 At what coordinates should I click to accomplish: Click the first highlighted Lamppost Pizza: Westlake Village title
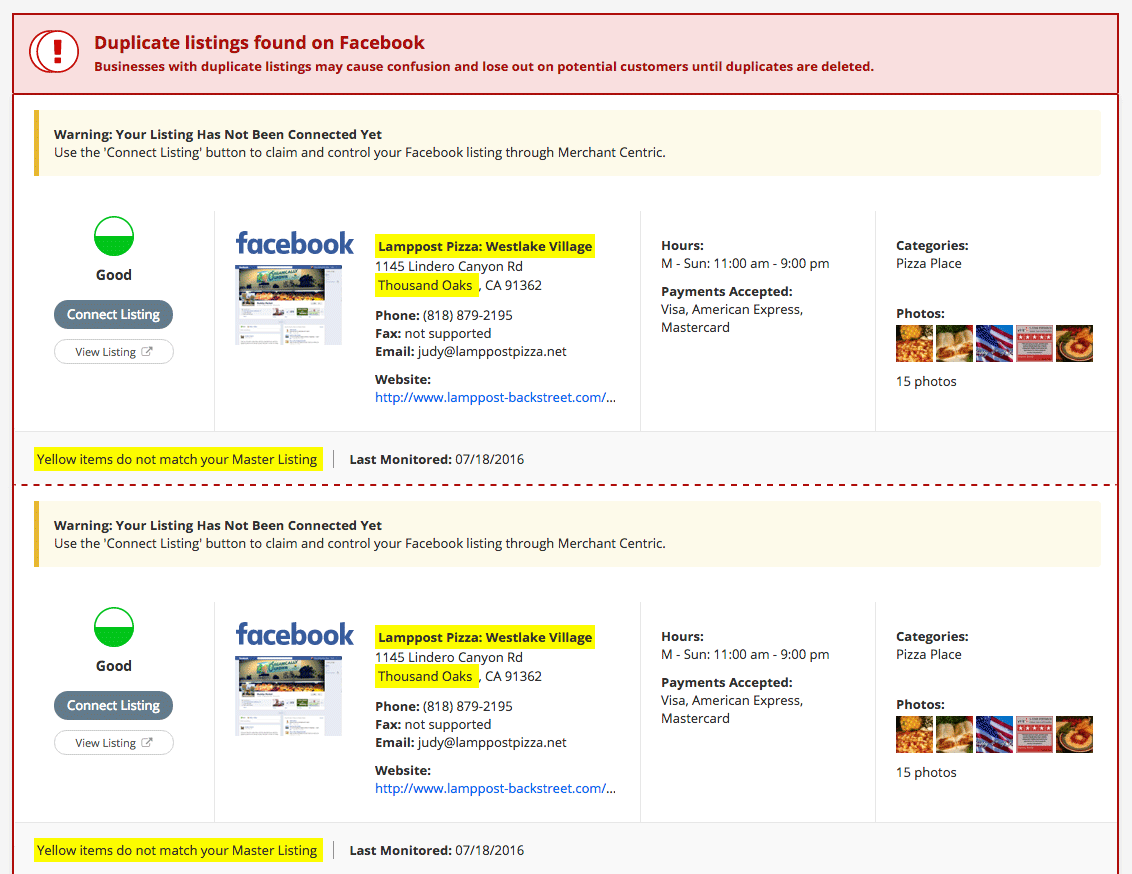[x=484, y=246]
